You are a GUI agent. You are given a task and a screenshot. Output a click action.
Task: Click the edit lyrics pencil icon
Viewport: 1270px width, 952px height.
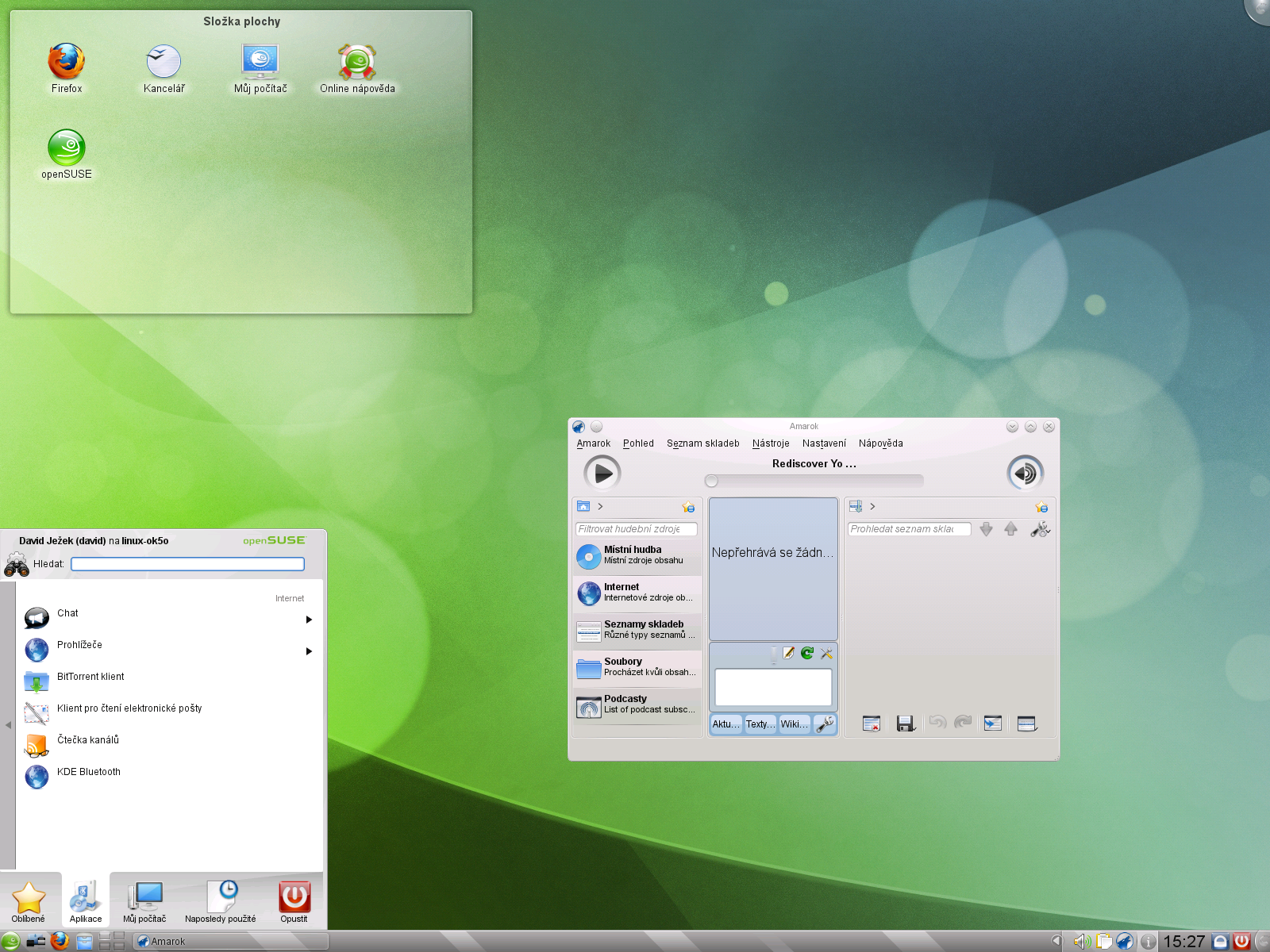point(788,653)
